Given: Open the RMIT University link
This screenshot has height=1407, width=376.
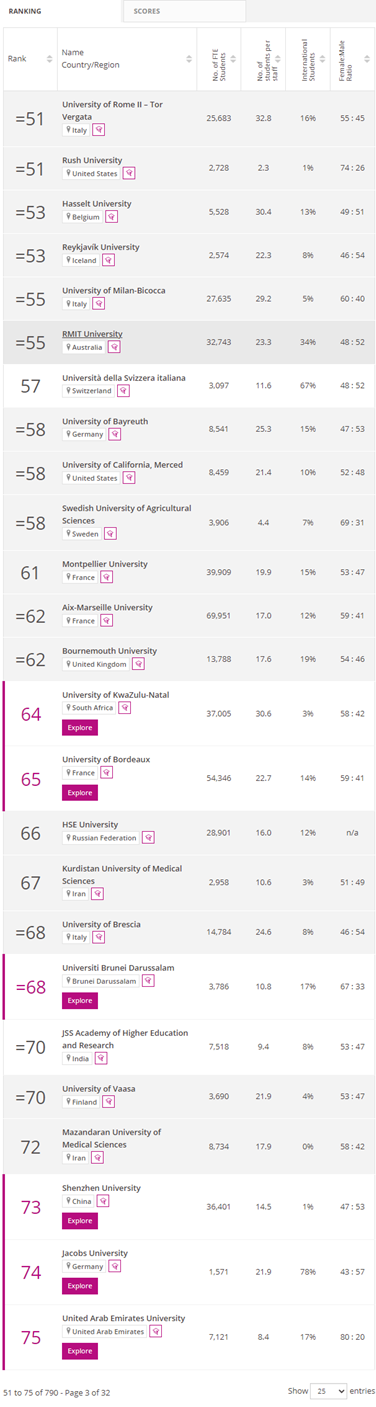Looking at the screenshot, I should (x=92, y=334).
